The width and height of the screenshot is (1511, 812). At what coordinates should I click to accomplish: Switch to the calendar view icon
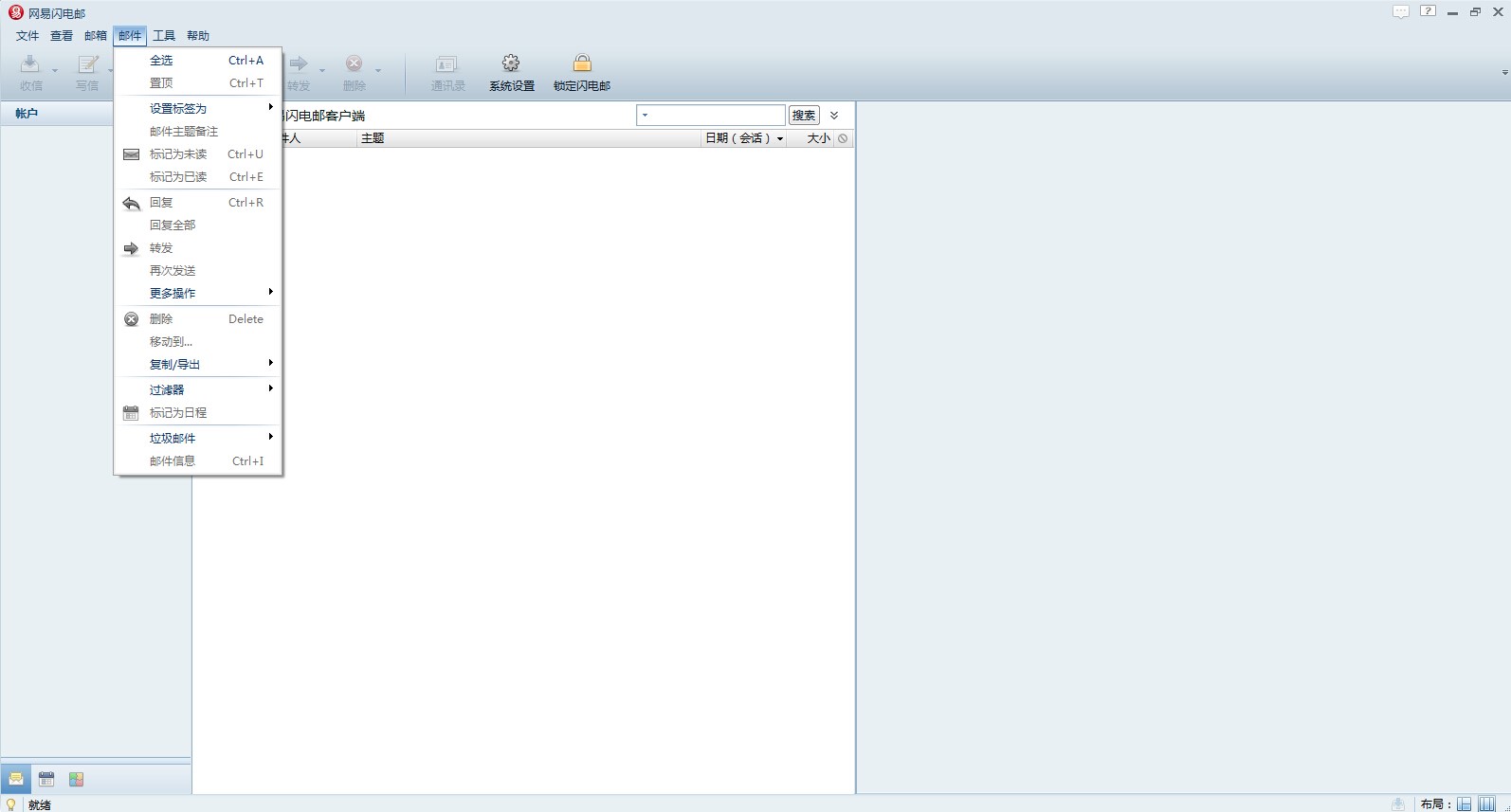pos(46,779)
